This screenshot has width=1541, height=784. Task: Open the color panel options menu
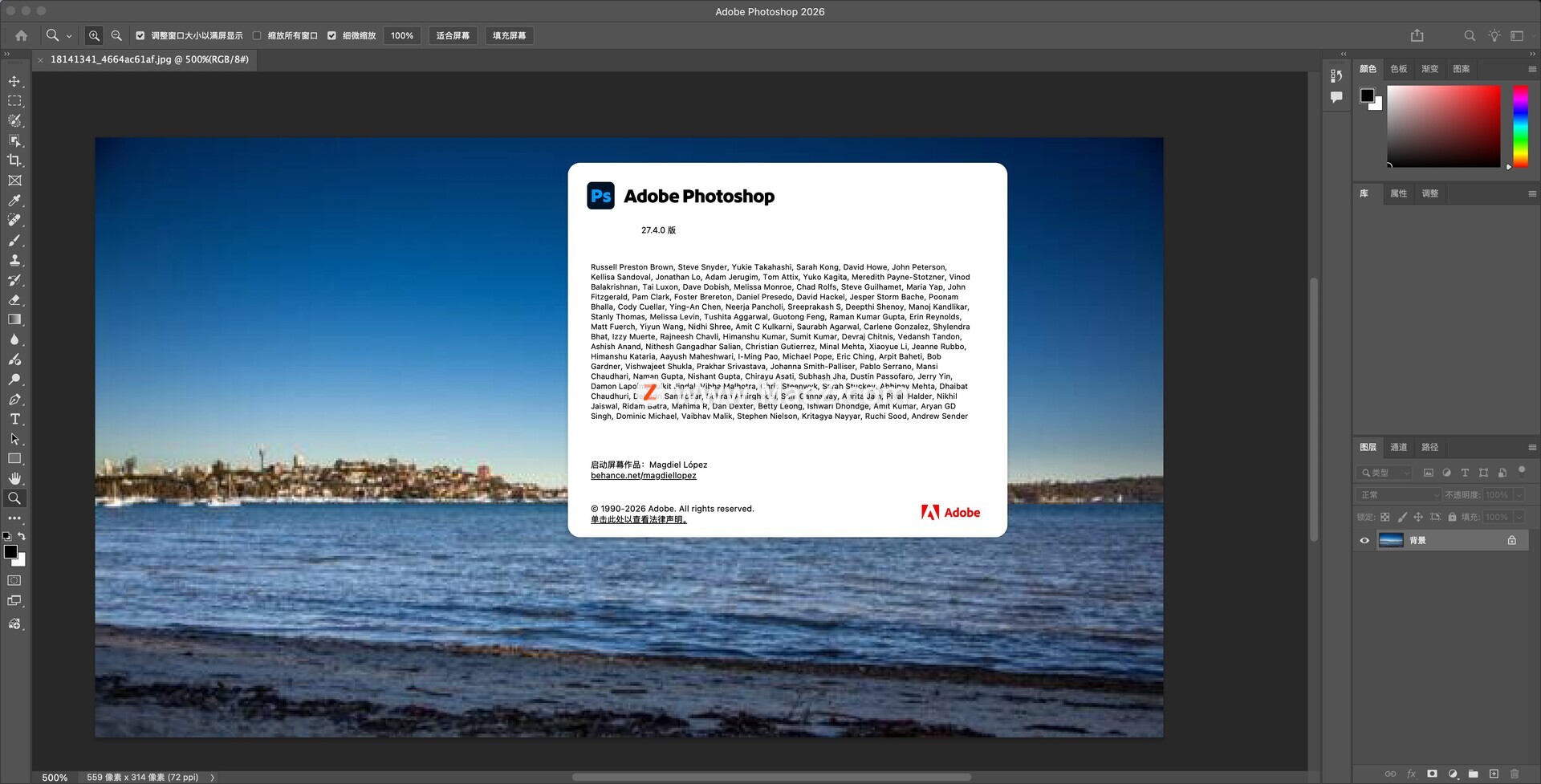click(x=1532, y=69)
